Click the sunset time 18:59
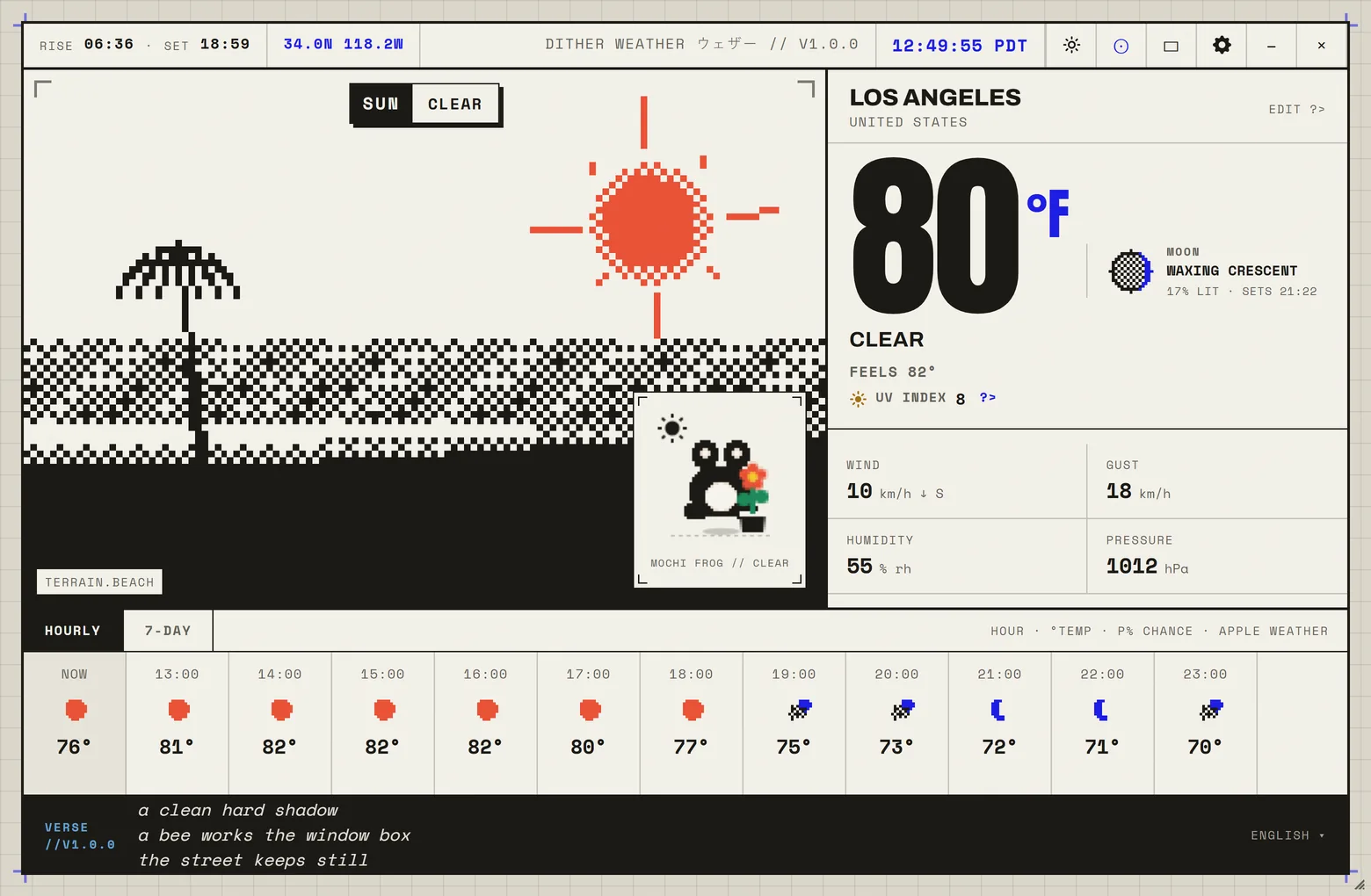The image size is (1371, 896). (225, 44)
